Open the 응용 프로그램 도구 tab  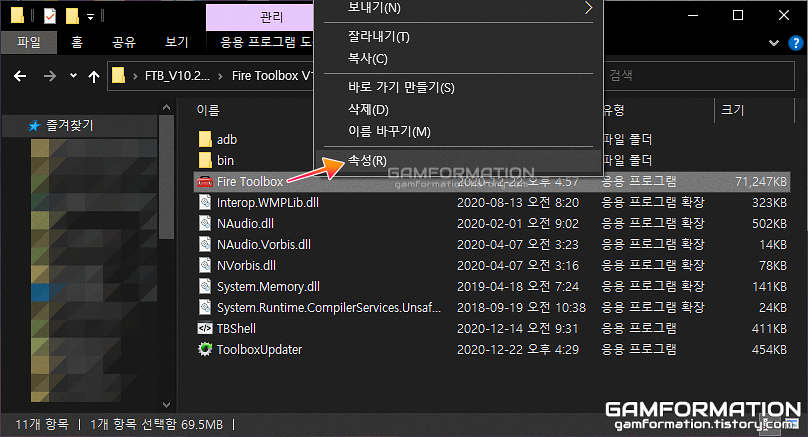(265, 42)
